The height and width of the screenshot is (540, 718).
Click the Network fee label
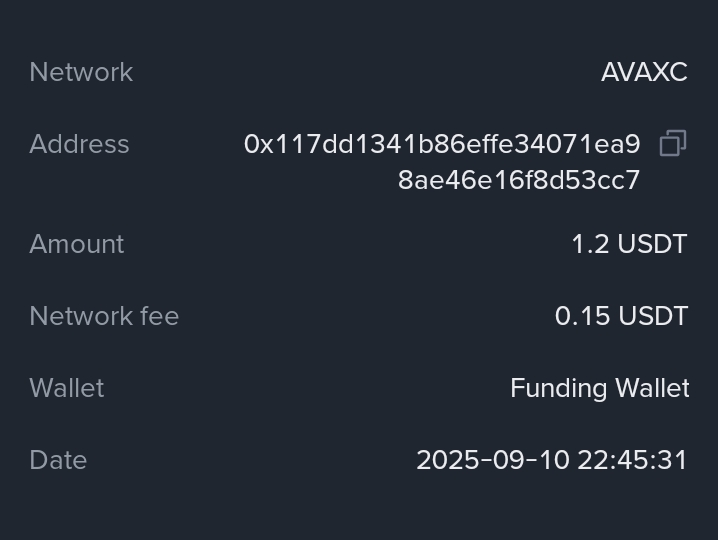click(x=104, y=316)
